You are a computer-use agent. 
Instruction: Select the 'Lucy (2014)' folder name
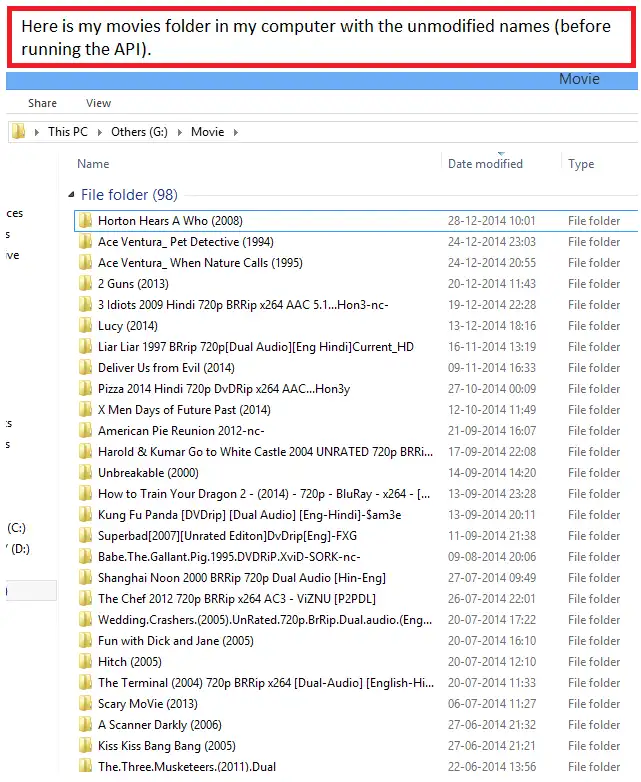tap(128, 325)
